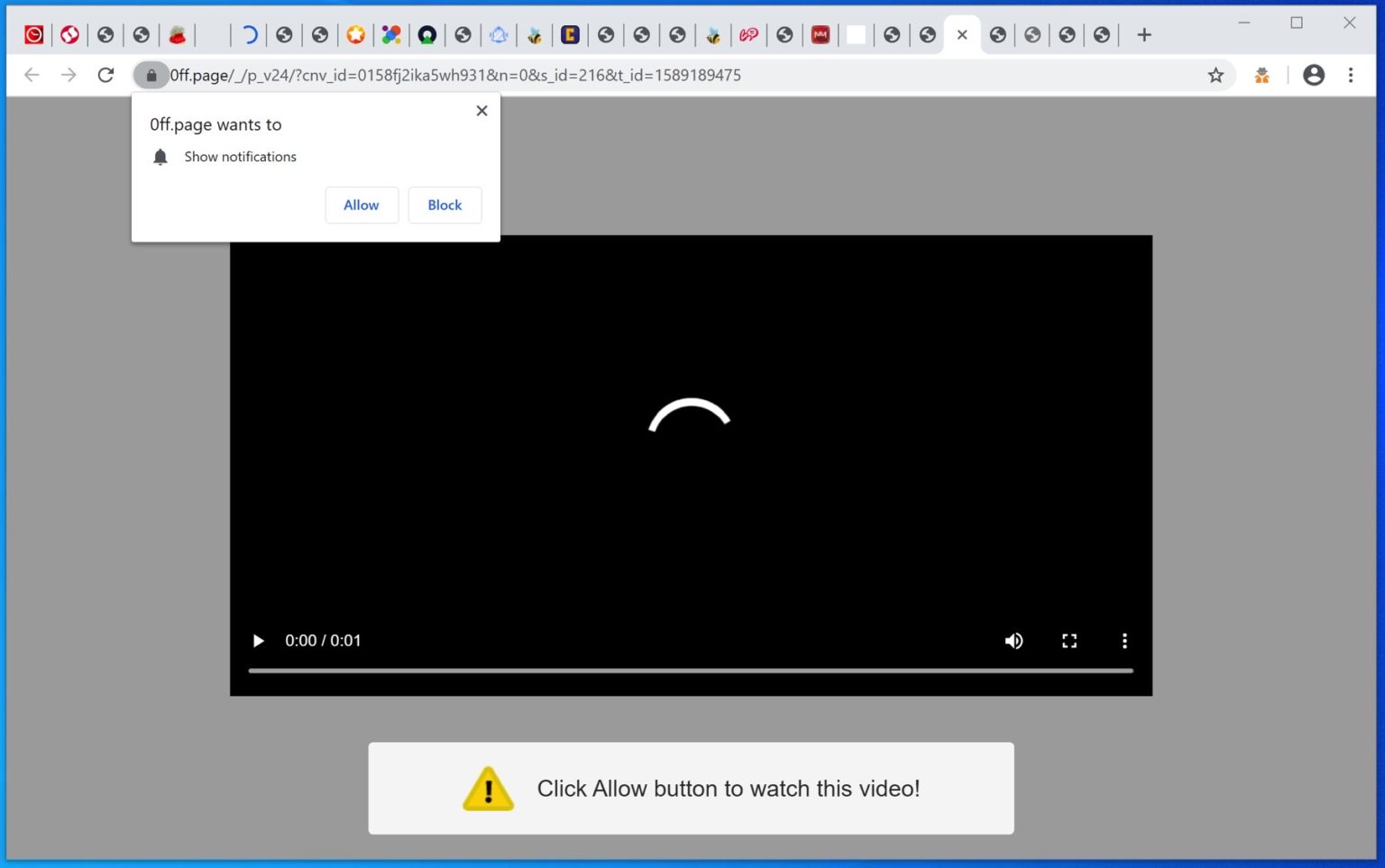1385x868 pixels.
Task: Dismiss the notification popup with its X
Action: 482,110
